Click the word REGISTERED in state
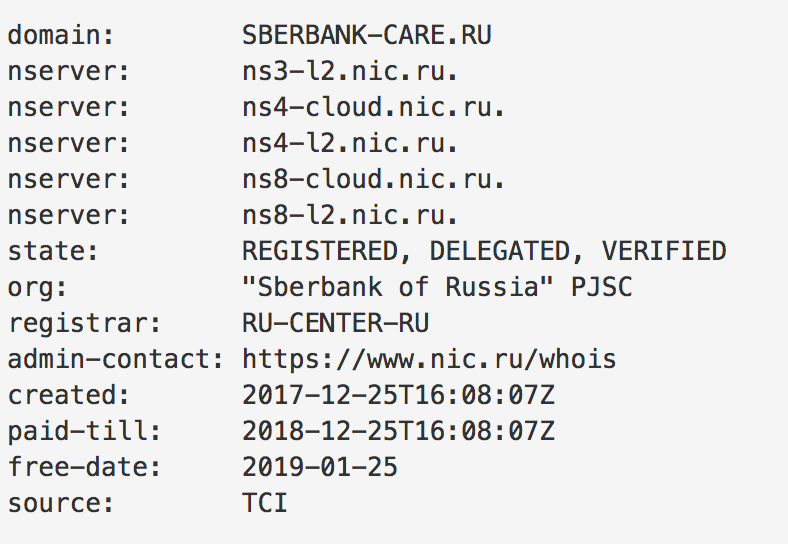The width and height of the screenshot is (788, 544). click(x=320, y=251)
